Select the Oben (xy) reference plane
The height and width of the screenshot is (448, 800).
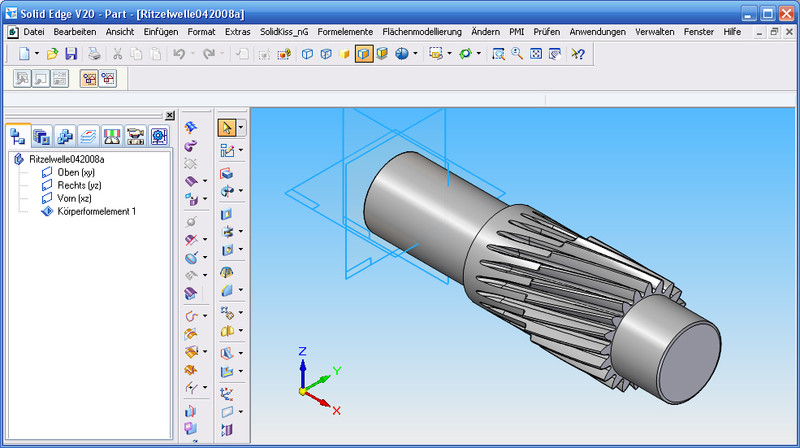pyautogui.click(x=75, y=172)
